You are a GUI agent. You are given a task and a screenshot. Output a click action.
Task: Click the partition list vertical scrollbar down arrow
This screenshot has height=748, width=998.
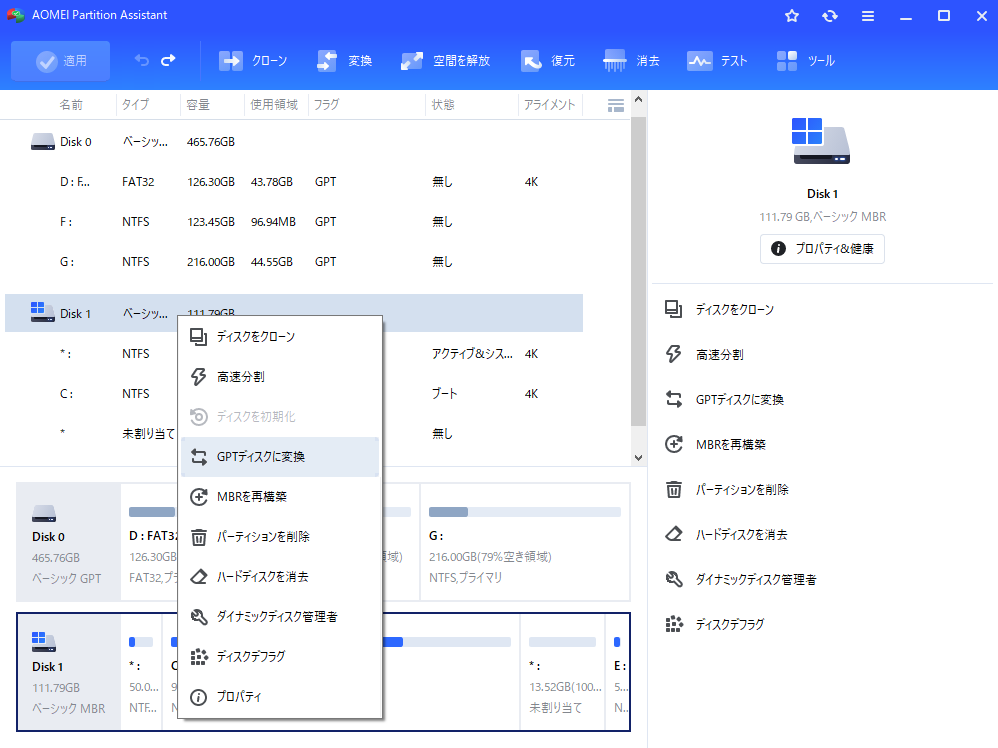[x=639, y=457]
